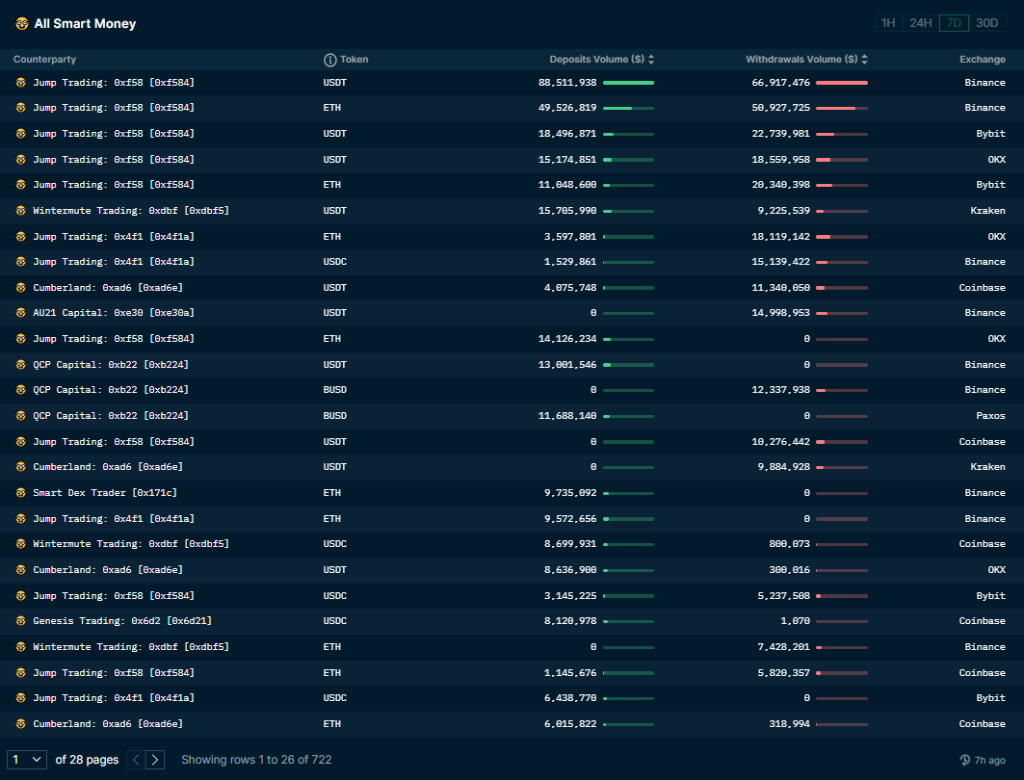Image resolution: width=1024 pixels, height=780 pixels.
Task: Click the refresh icon near 7h ago
Action: 963,760
